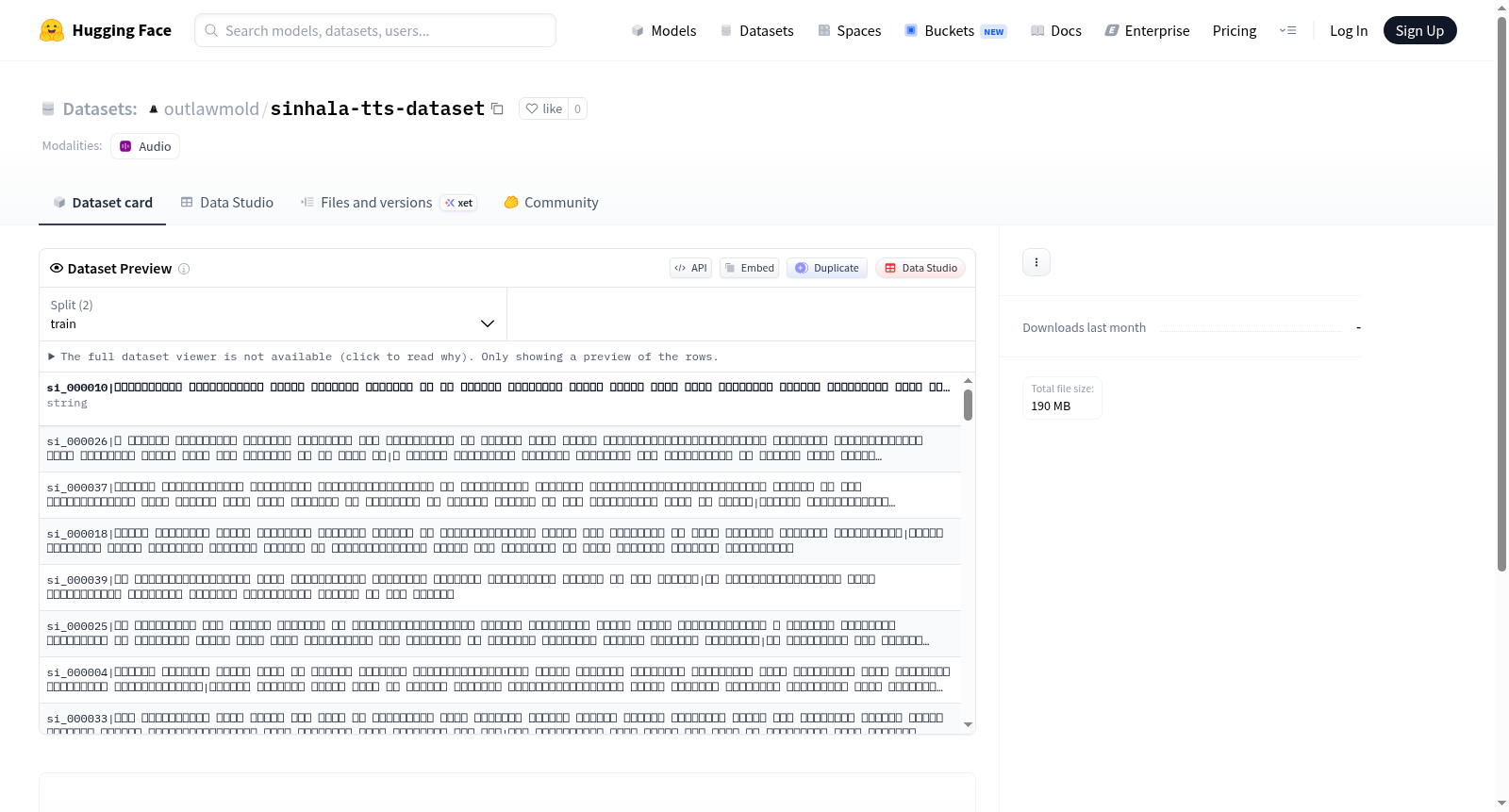Viewport: 1509px width, 812px height.
Task: Click the si_000025 row
Action: 500,634
